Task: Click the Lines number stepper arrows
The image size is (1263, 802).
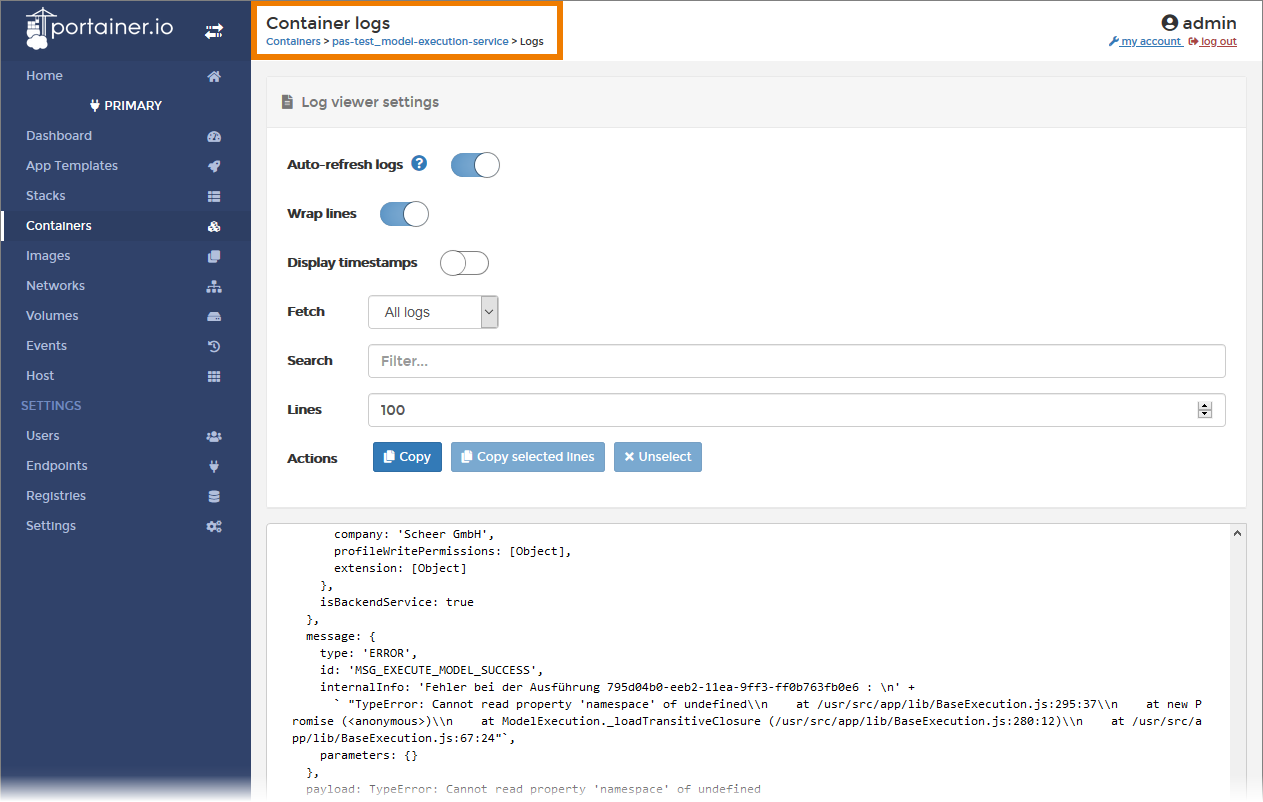Action: point(1204,410)
